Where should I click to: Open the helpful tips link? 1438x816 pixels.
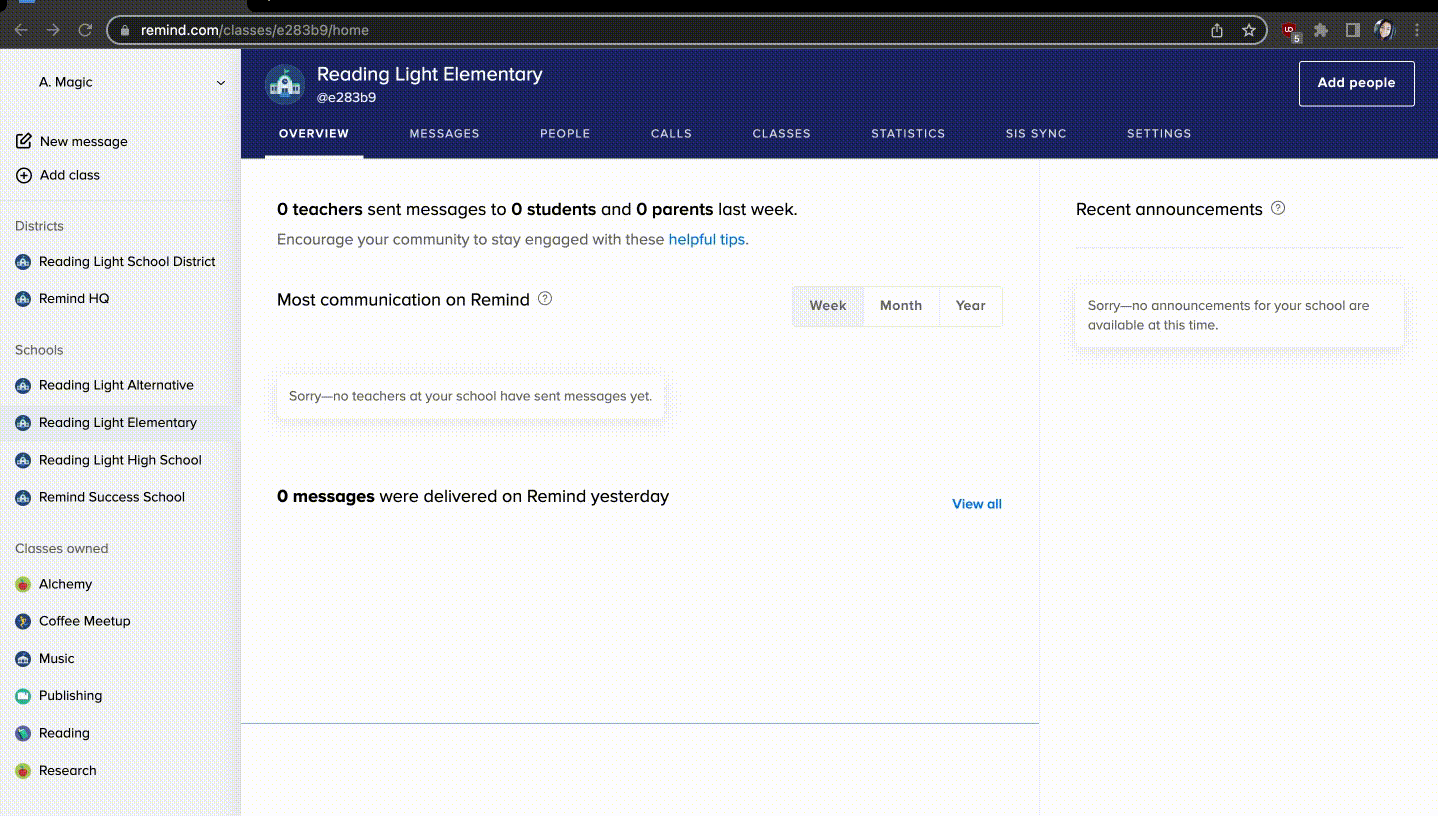click(x=706, y=240)
